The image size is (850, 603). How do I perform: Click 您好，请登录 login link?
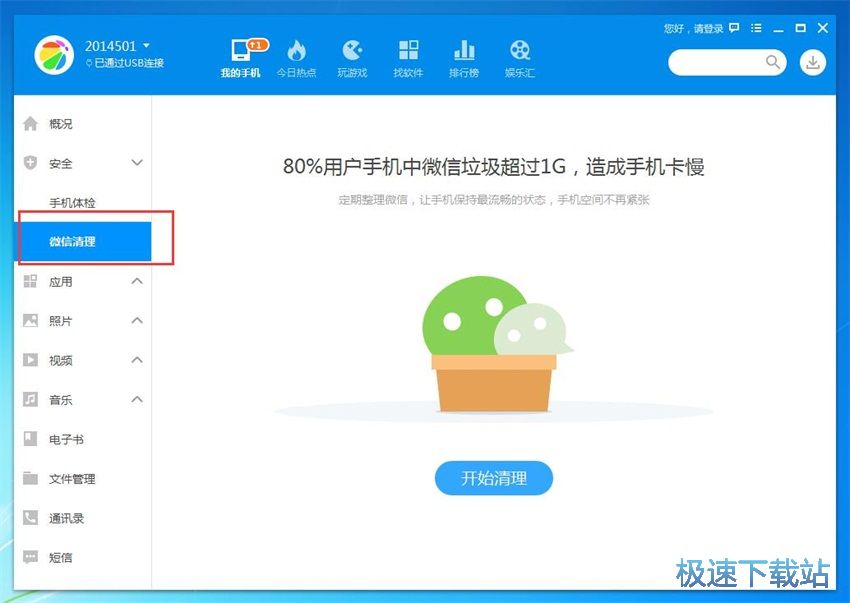[693, 28]
